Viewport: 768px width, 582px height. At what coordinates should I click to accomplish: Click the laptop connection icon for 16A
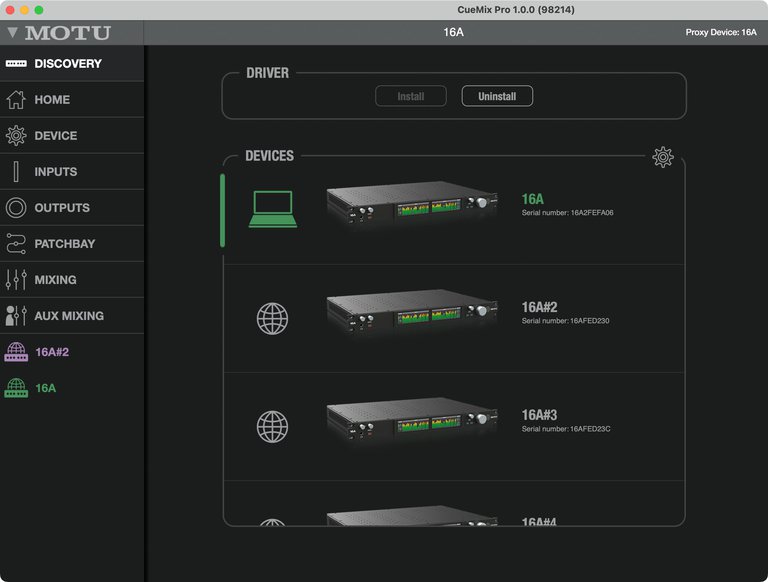tap(272, 209)
